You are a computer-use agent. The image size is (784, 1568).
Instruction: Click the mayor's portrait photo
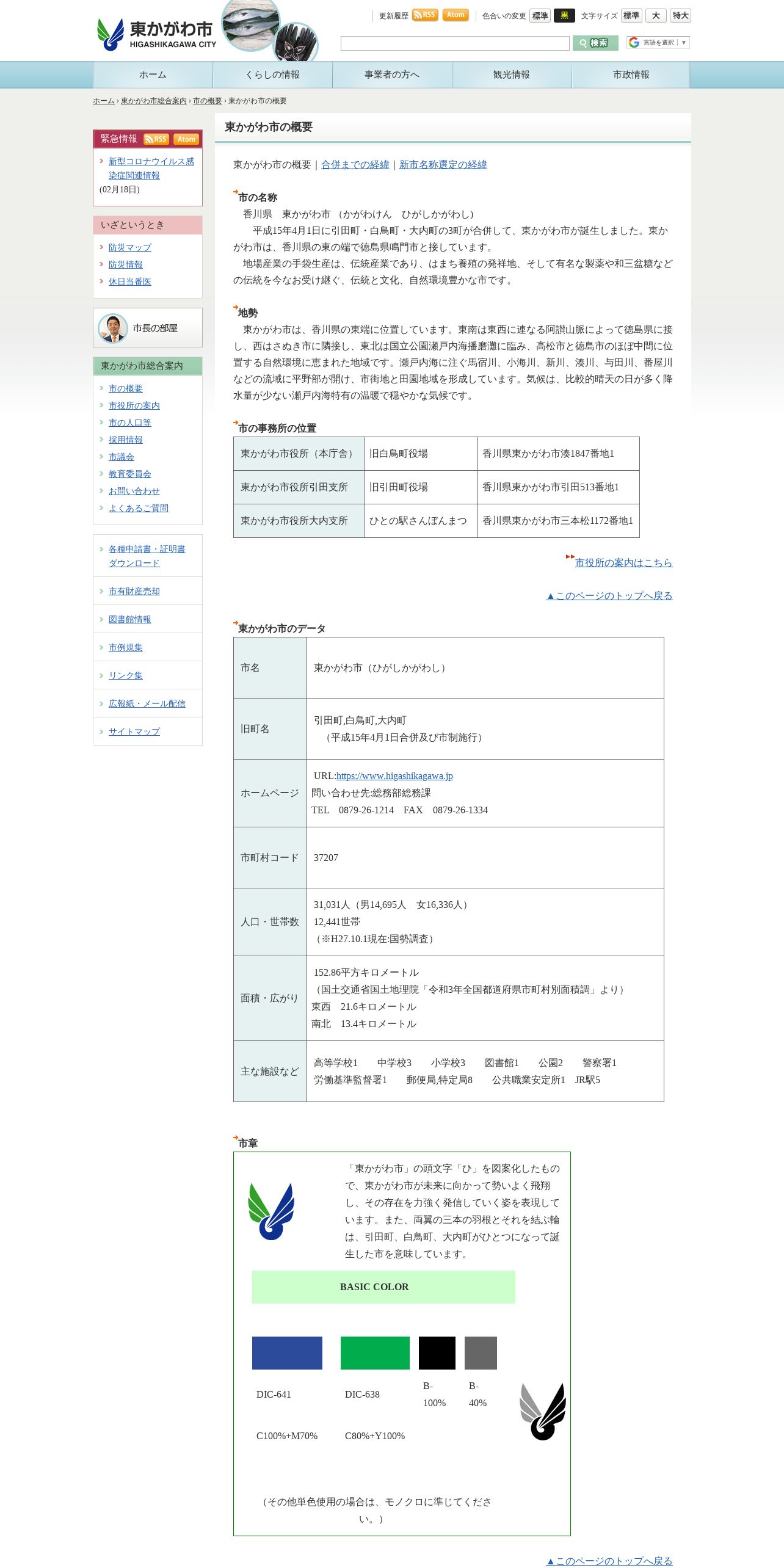pos(113,328)
